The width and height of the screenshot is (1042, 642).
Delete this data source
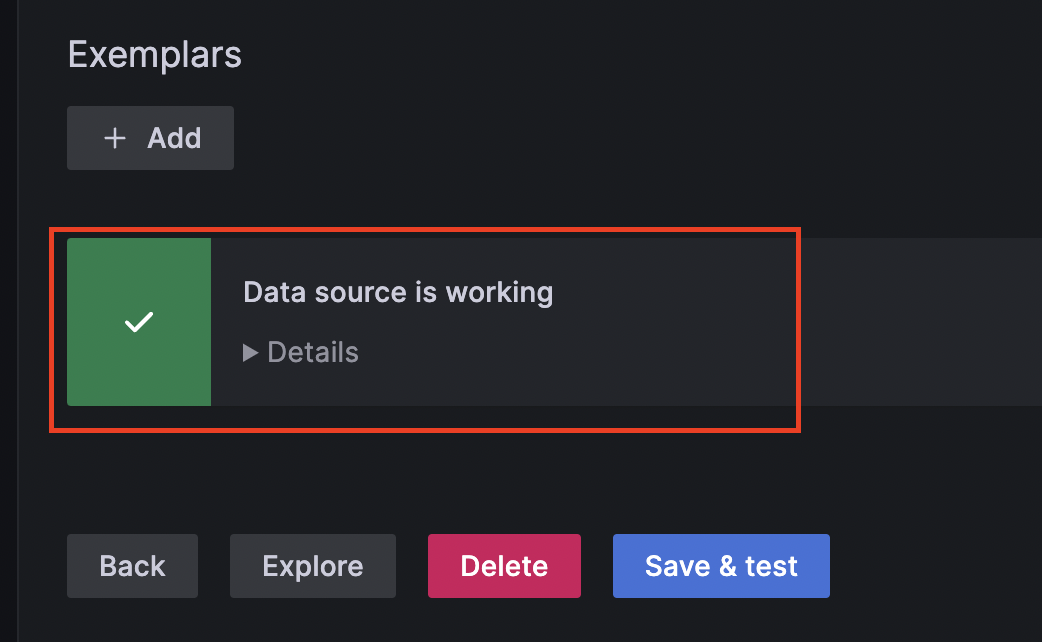tap(504, 566)
